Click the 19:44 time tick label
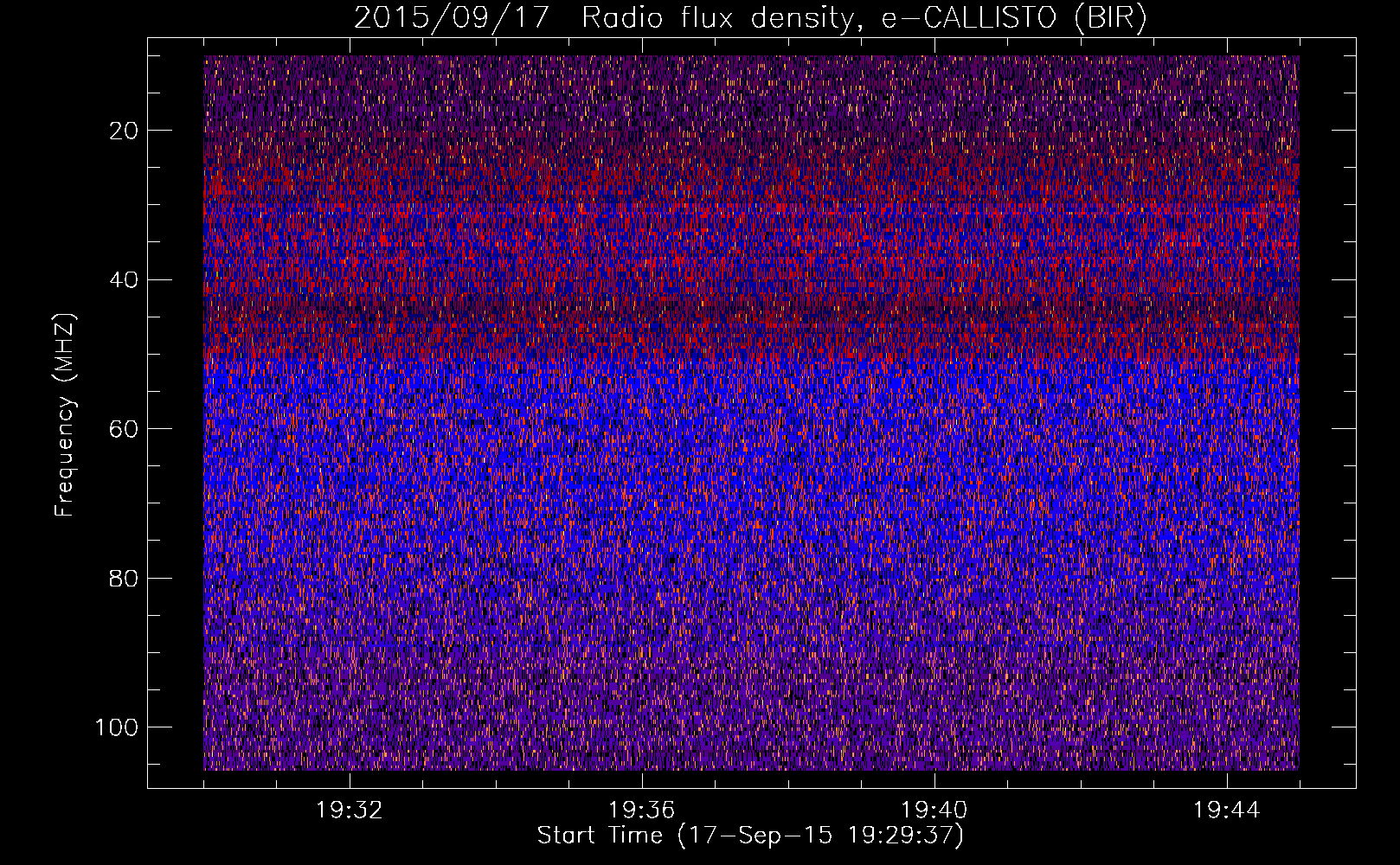Image resolution: width=1400 pixels, height=865 pixels. (1227, 811)
